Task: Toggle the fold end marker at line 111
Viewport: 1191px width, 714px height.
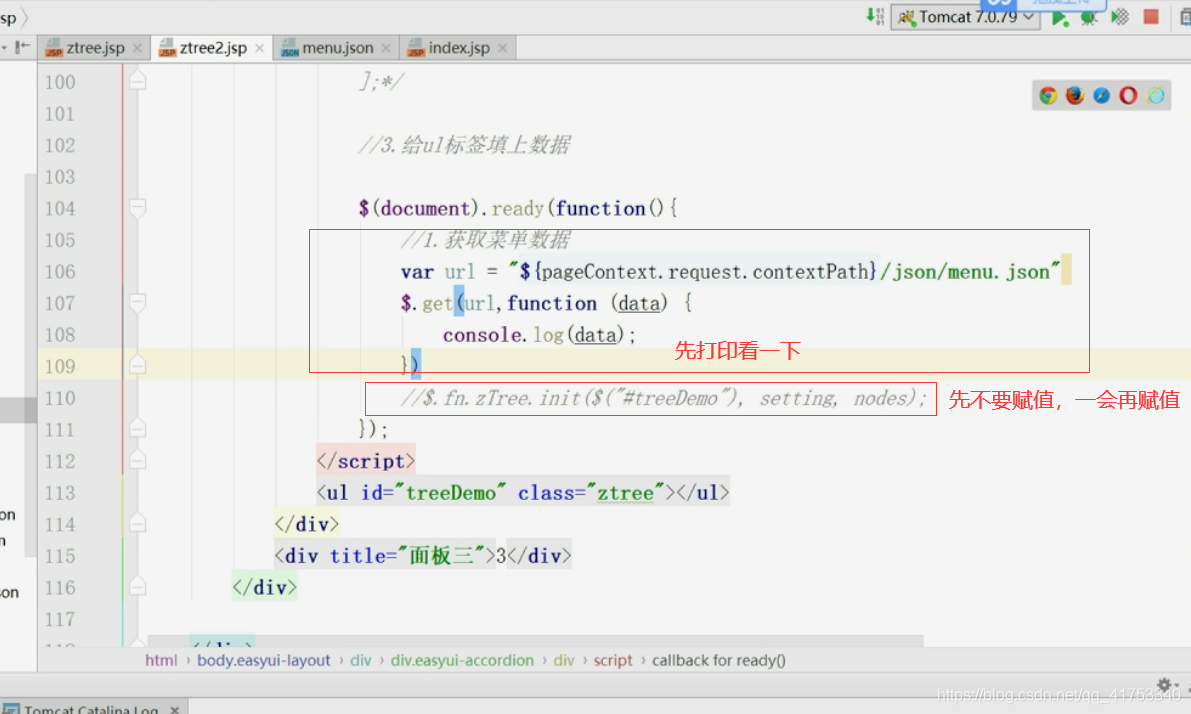Action: [137, 428]
